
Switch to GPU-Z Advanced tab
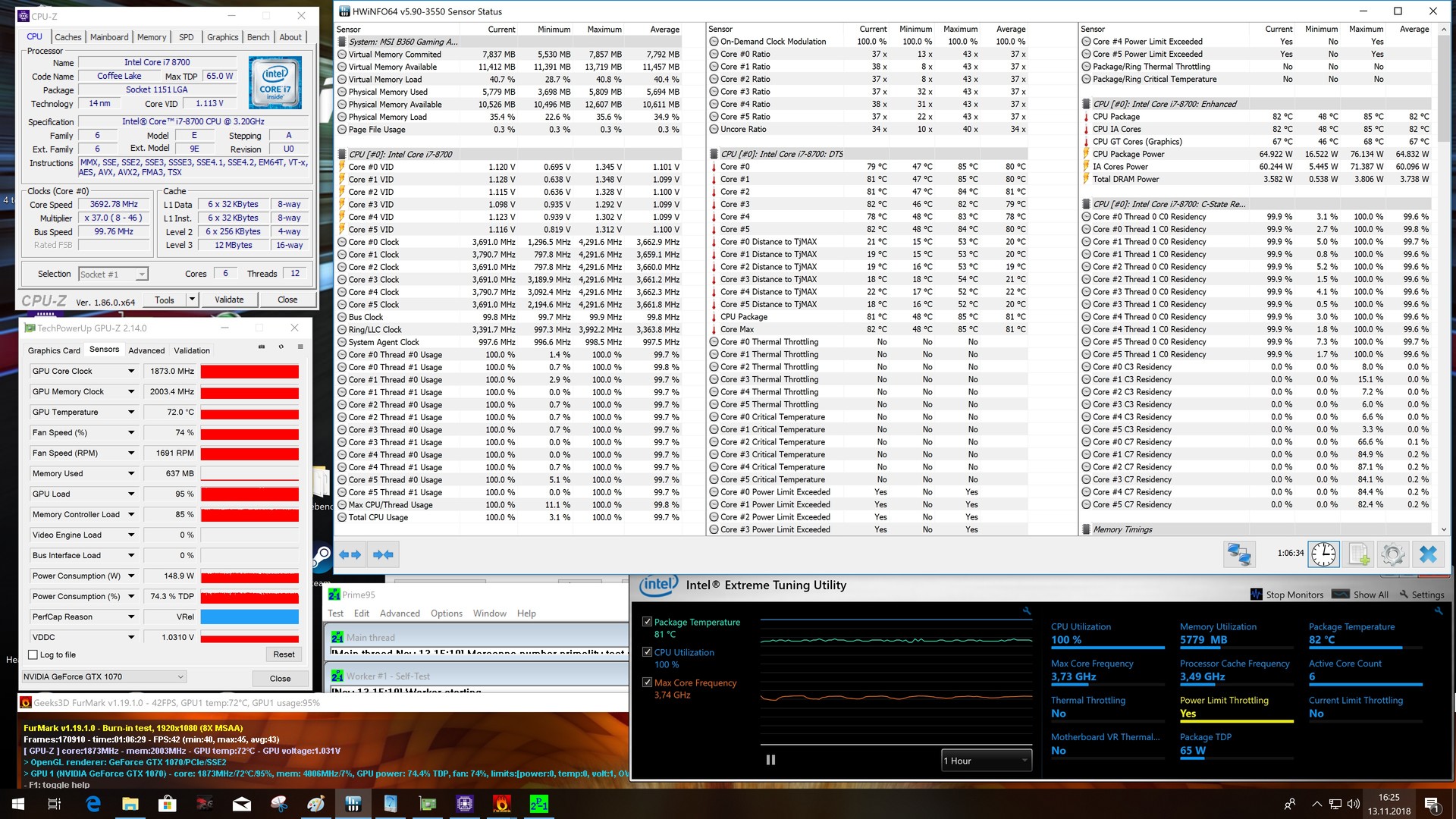(x=146, y=350)
